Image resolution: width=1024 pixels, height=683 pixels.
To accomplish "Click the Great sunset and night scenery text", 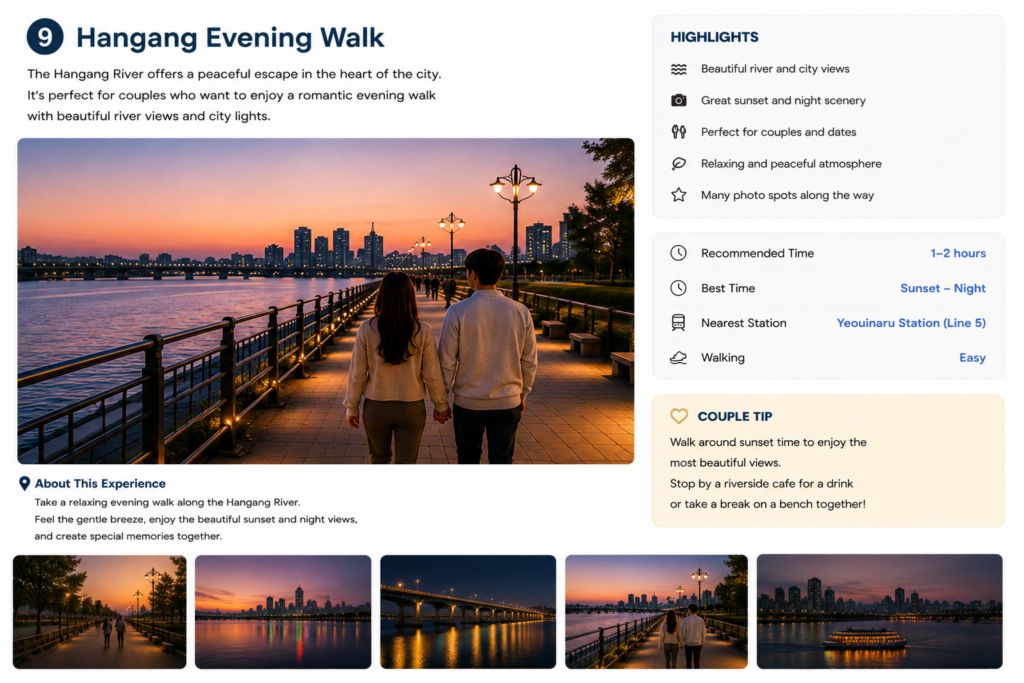I will click(x=783, y=101).
